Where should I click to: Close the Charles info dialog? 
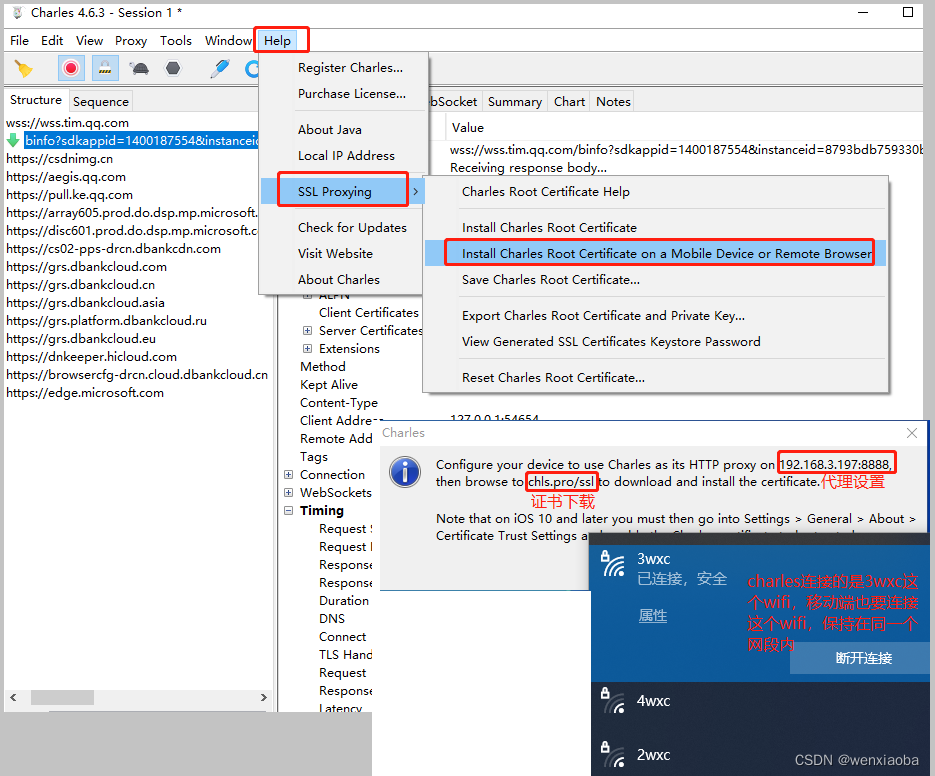(x=912, y=433)
